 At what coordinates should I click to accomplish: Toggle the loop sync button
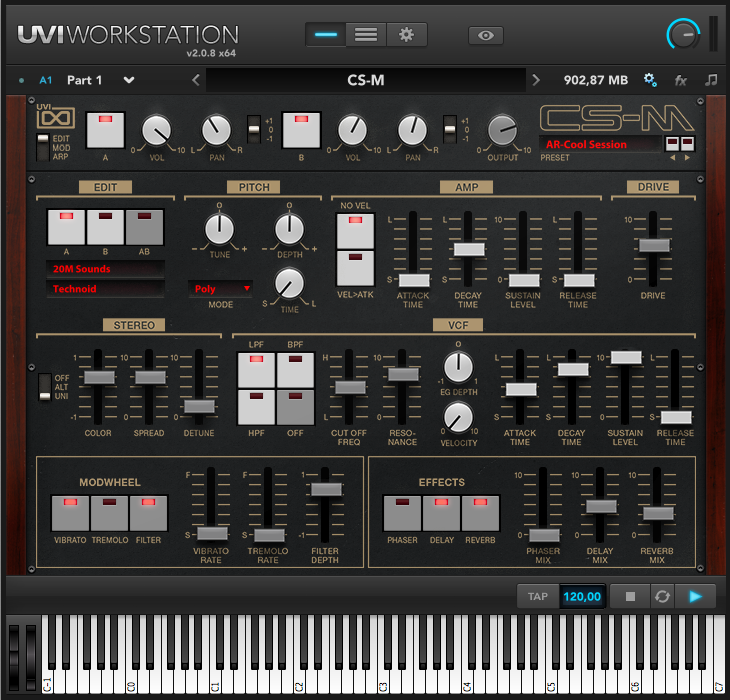click(x=662, y=596)
